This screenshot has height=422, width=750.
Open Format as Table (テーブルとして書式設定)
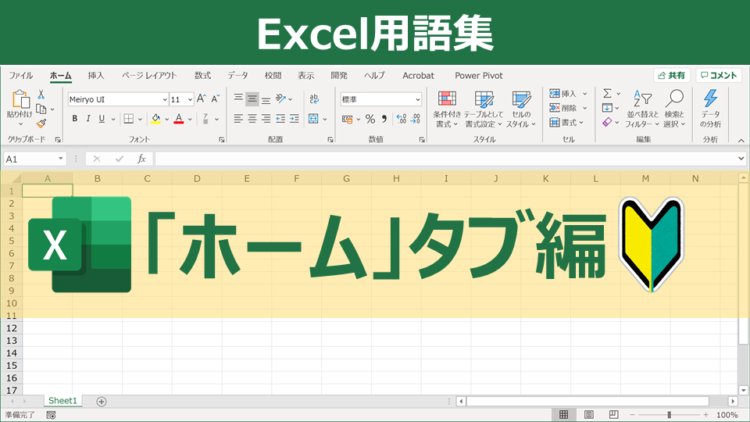click(484, 109)
